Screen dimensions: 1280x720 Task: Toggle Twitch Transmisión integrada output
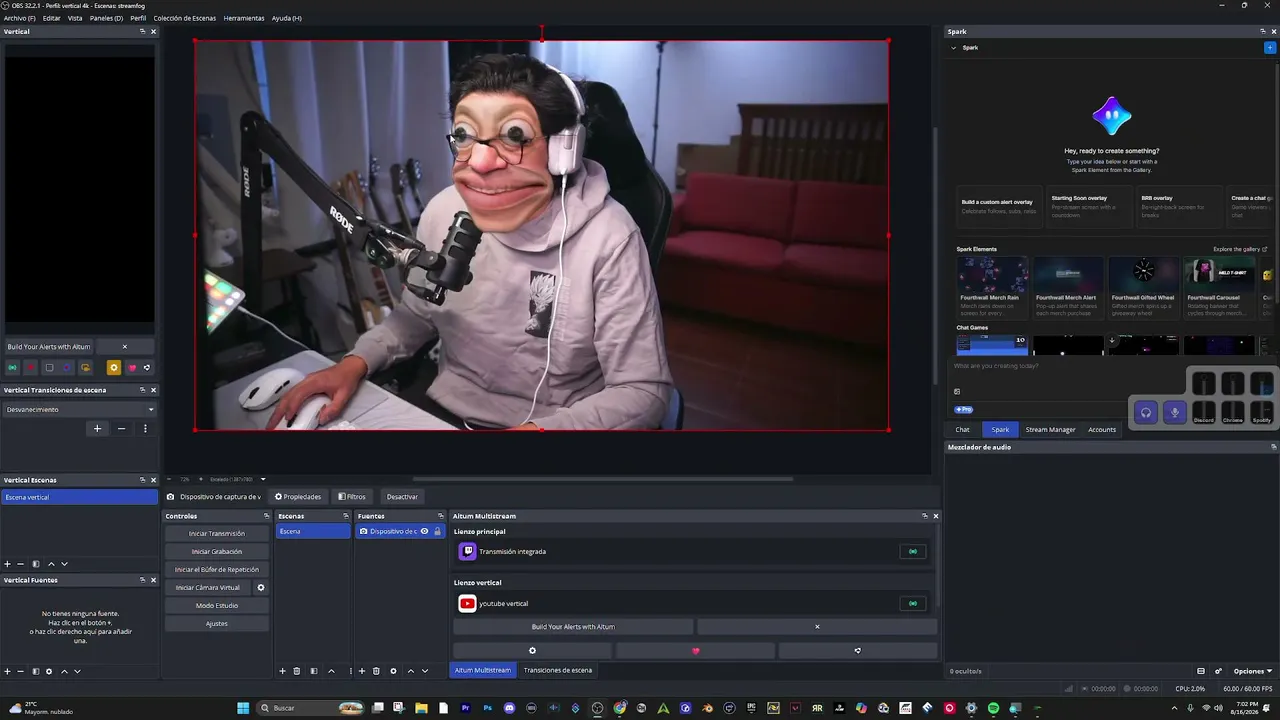(912, 551)
